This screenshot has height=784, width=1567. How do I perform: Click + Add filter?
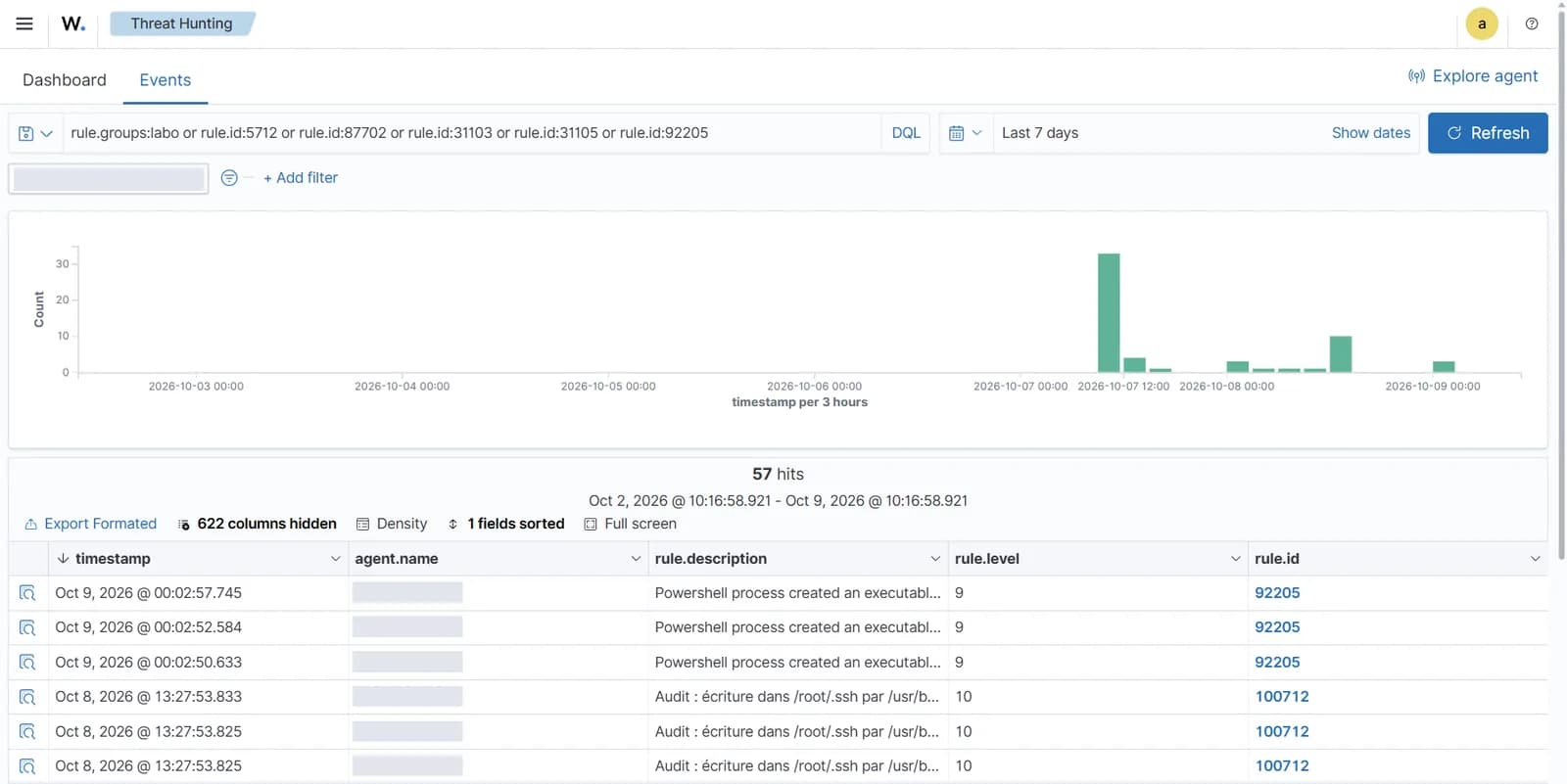point(301,177)
